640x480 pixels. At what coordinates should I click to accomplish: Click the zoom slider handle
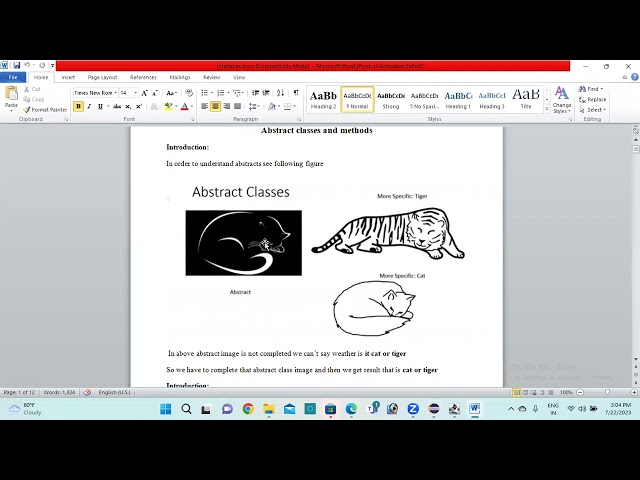click(607, 392)
